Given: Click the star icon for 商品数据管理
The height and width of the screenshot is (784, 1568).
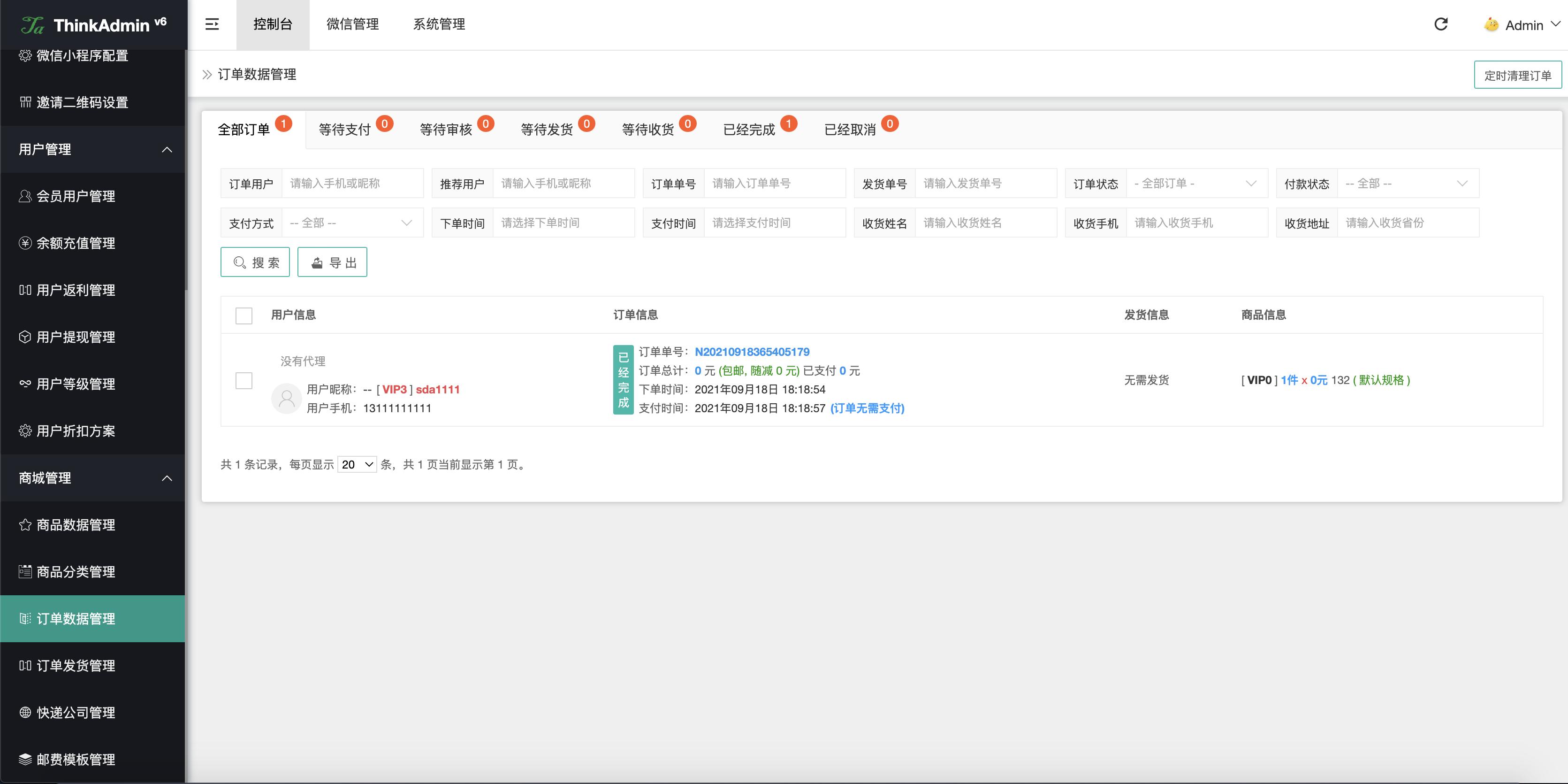Looking at the screenshot, I should click(25, 524).
